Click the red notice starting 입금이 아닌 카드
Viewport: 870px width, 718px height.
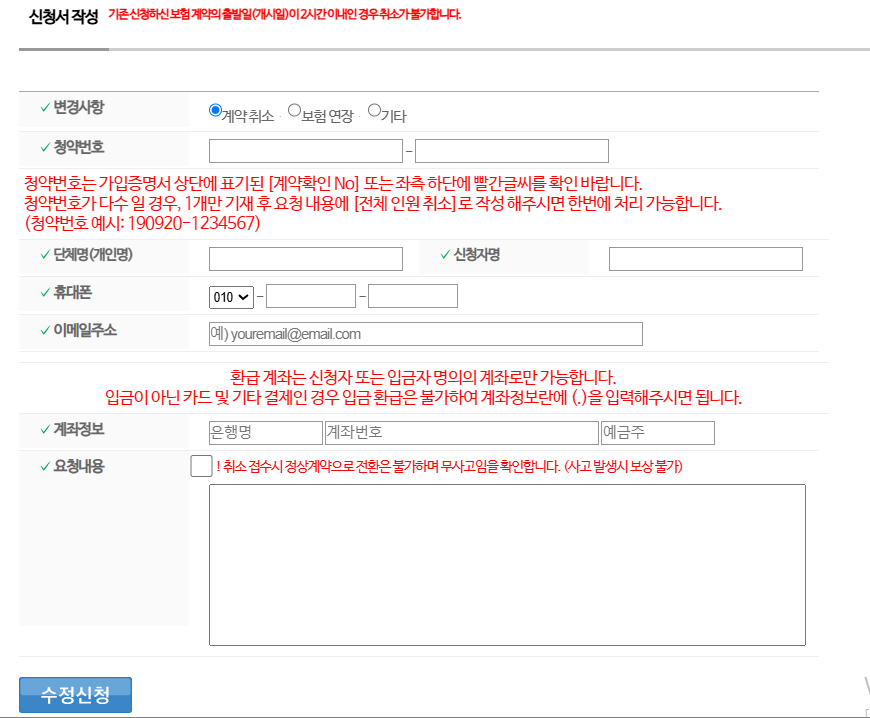[x=423, y=397]
